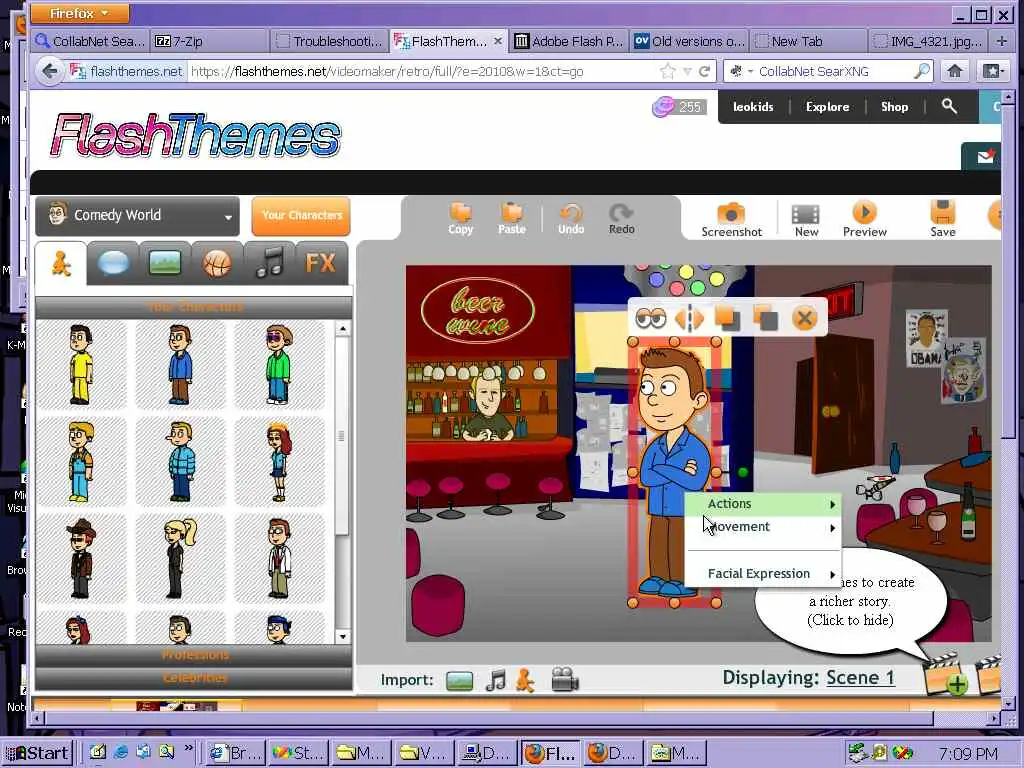
Task: Click the FlashThemes logo
Action: 195,135
